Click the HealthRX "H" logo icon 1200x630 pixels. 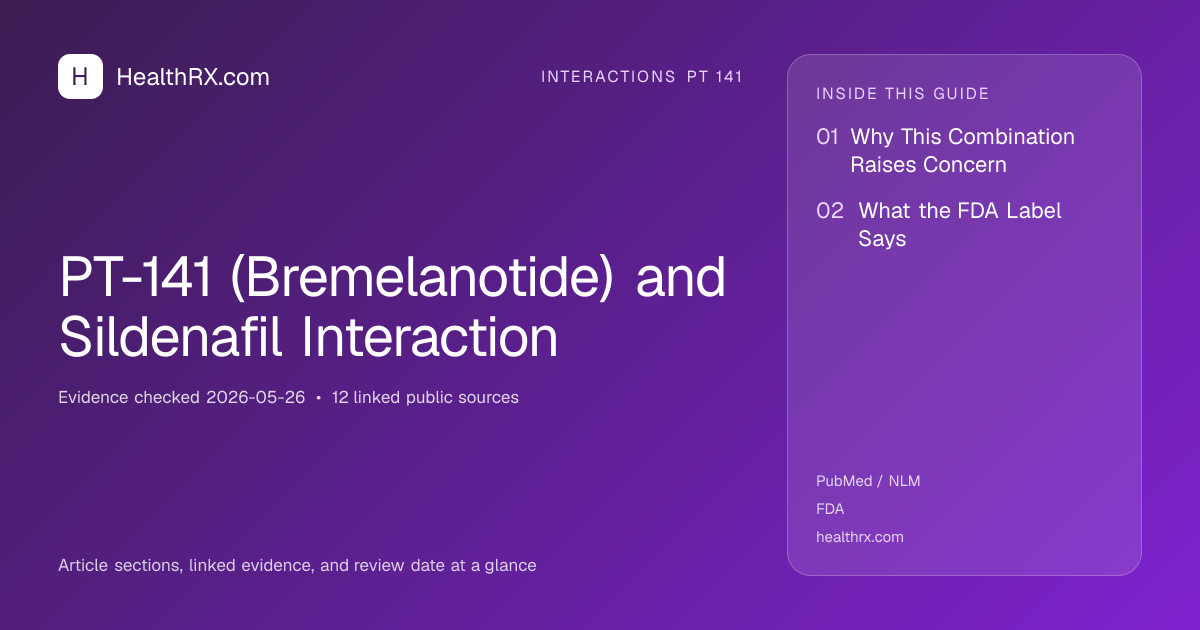point(80,77)
